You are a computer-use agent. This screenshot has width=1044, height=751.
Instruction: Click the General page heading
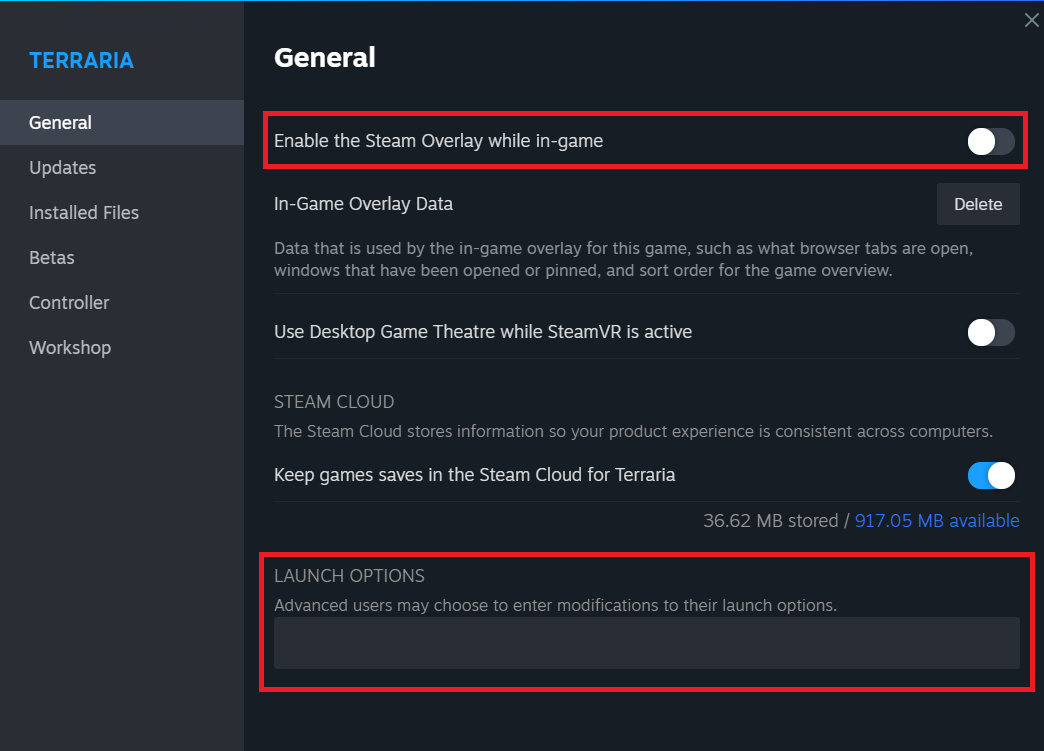click(325, 58)
